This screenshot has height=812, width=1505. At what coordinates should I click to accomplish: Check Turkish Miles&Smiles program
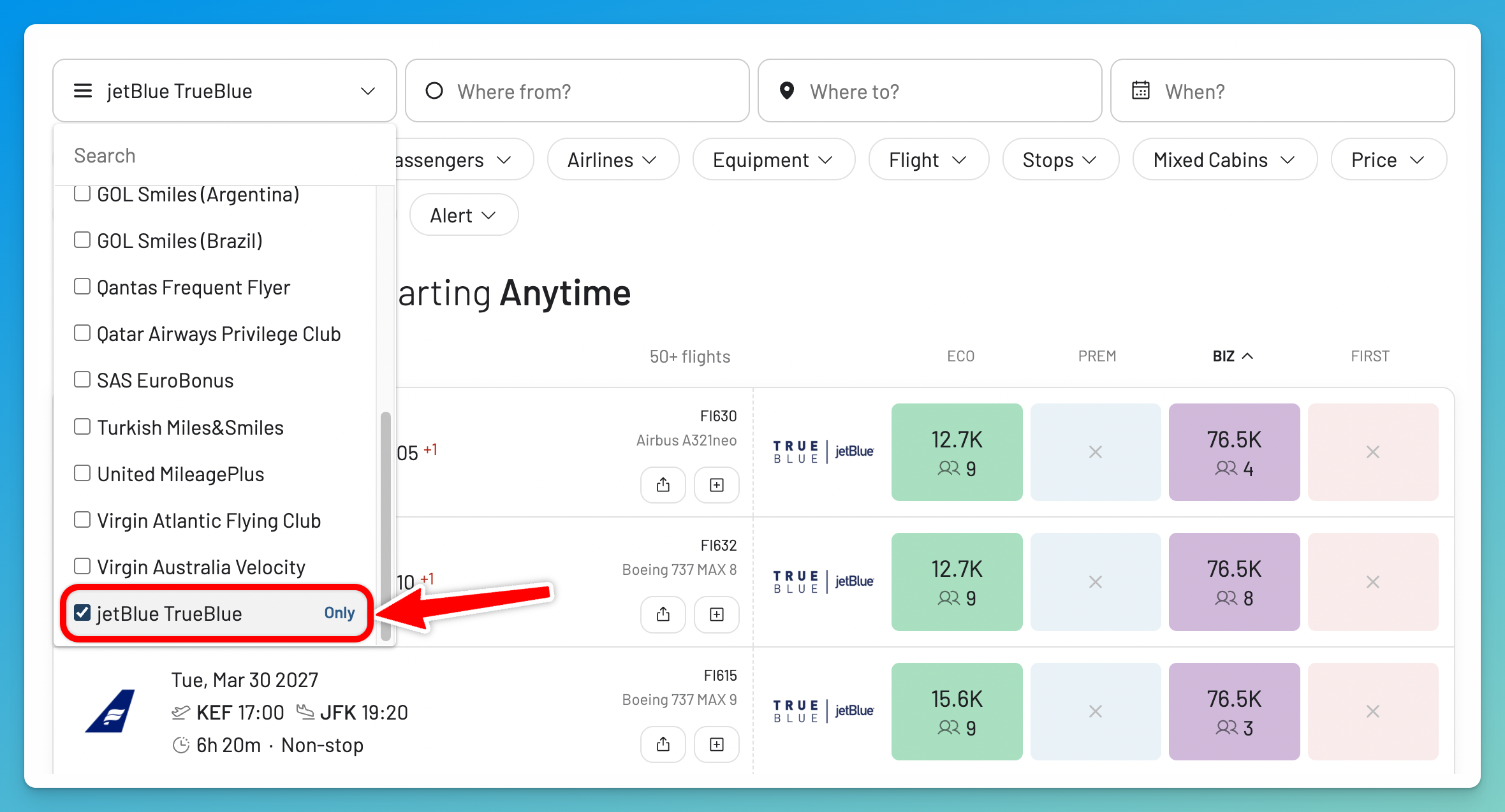click(x=82, y=426)
